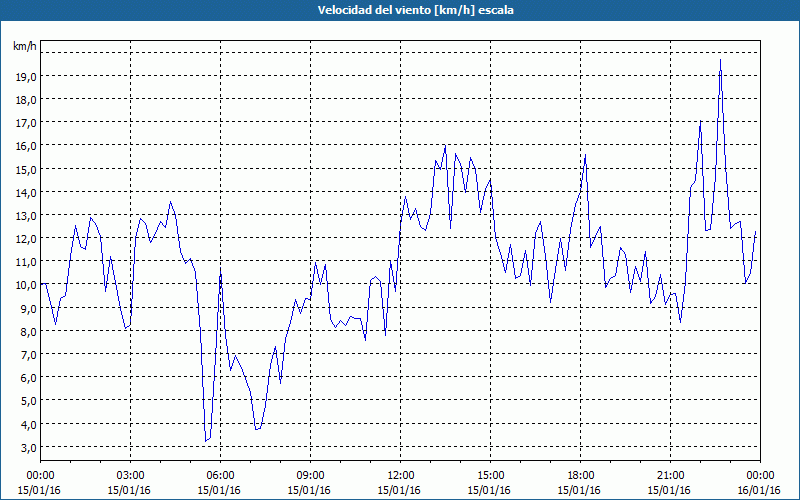Click the 8,0 y-axis value

click(28, 332)
